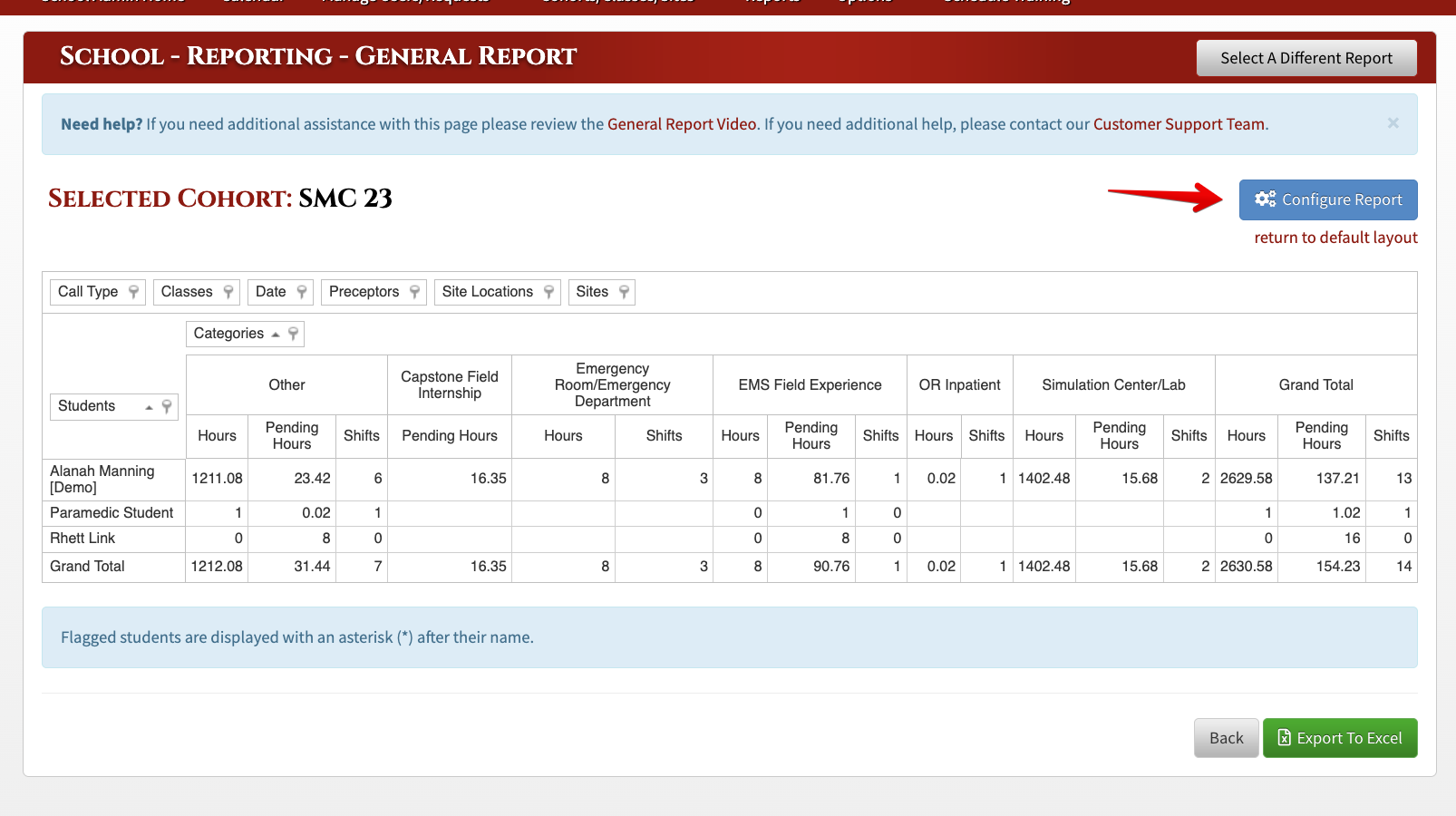
Task: Open the Call Type filter field
Action: pyautogui.click(x=98, y=292)
